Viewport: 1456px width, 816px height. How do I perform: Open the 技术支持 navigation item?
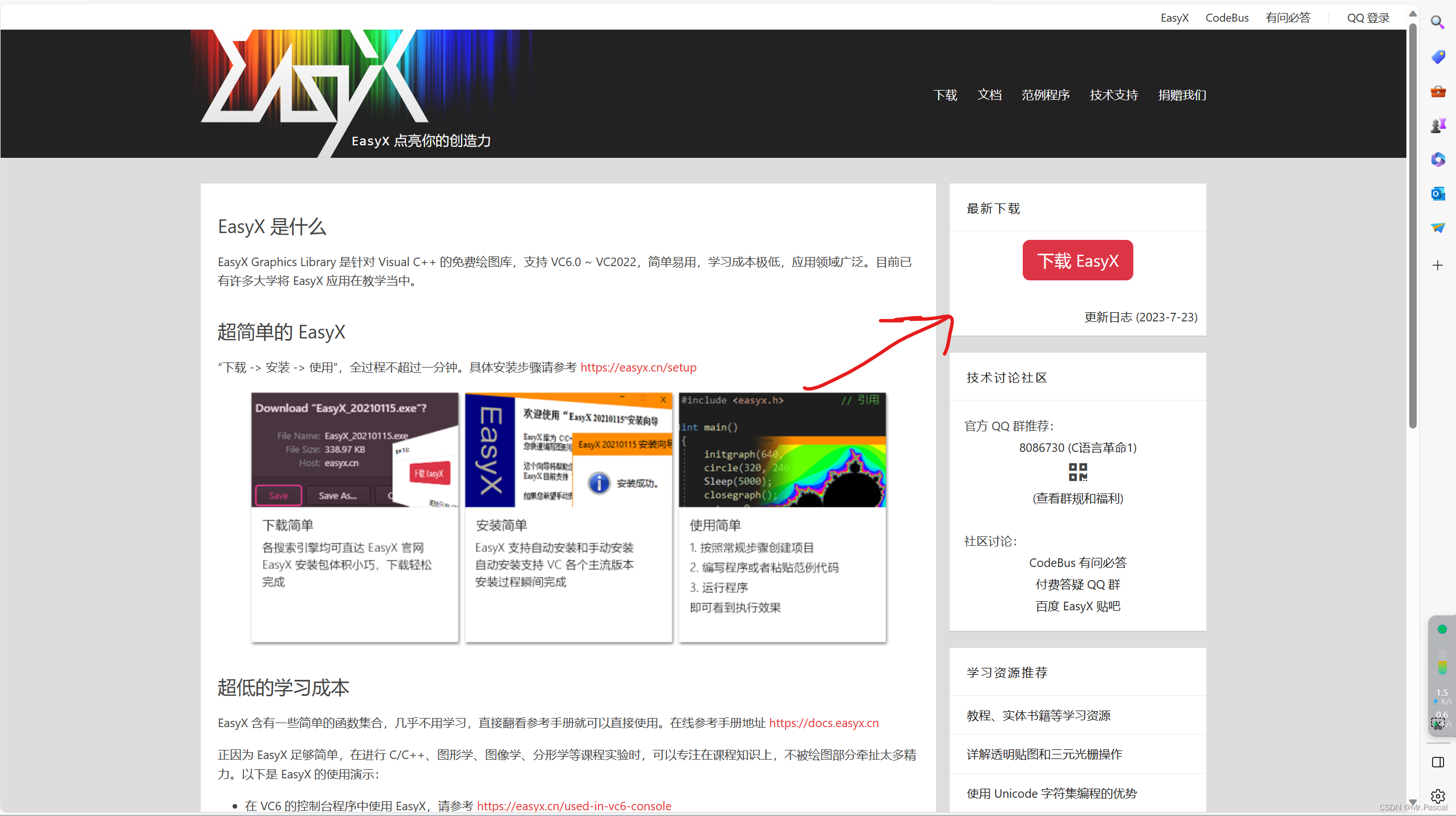coord(1113,95)
